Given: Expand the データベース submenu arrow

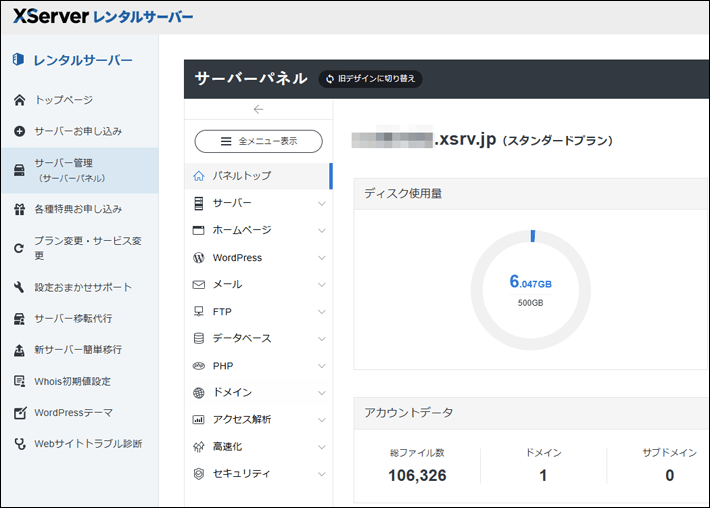Looking at the screenshot, I should click(x=321, y=339).
